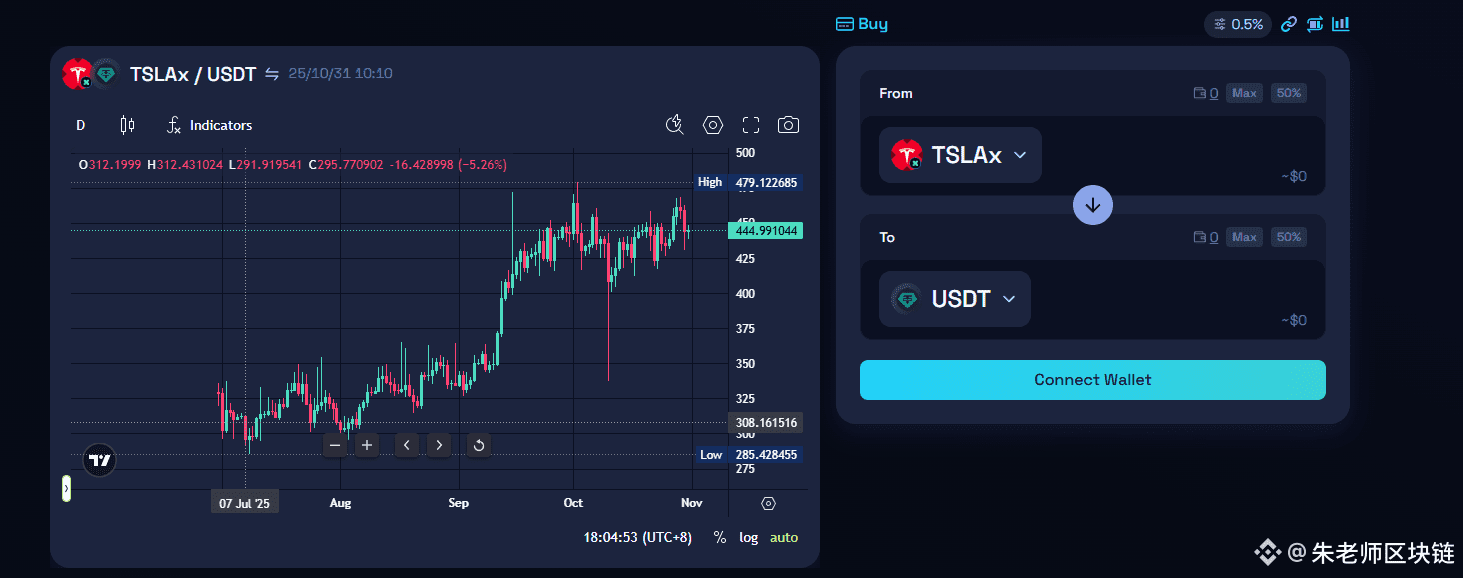The width and height of the screenshot is (1463, 578).
Task: Toggle auto scale on the chart
Action: click(784, 537)
